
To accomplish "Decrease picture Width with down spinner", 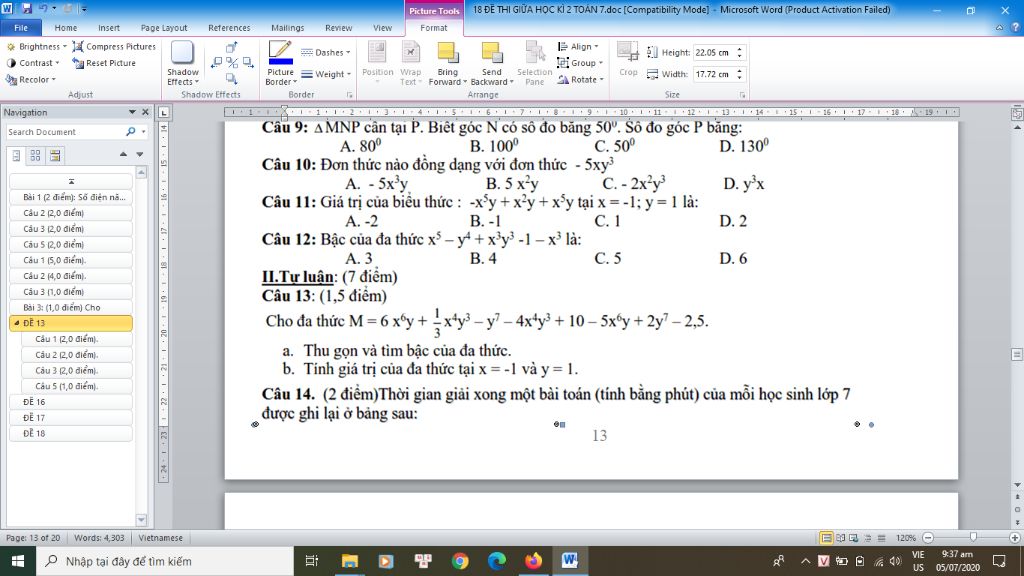I will pos(739,78).
